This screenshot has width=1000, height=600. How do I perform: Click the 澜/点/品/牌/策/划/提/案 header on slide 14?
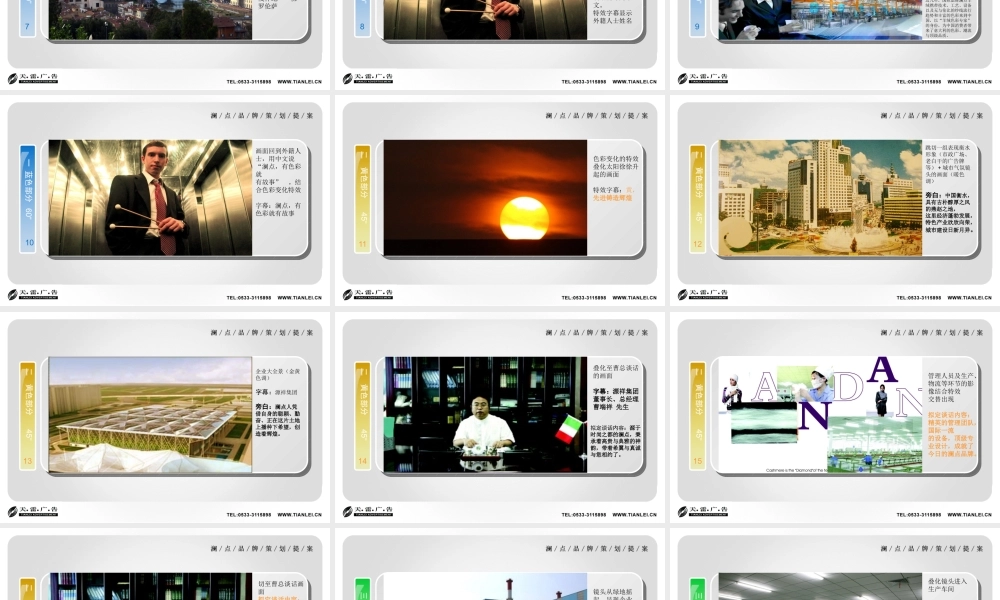[597, 333]
